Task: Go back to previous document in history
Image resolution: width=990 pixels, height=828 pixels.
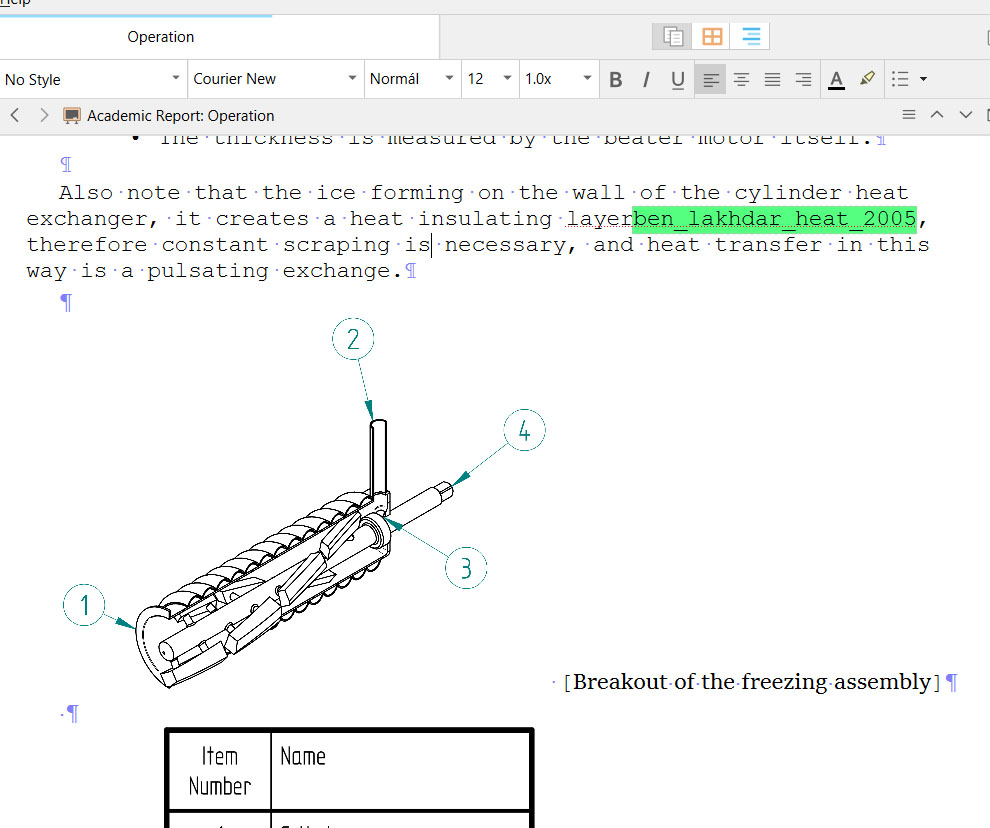Action: coord(15,115)
